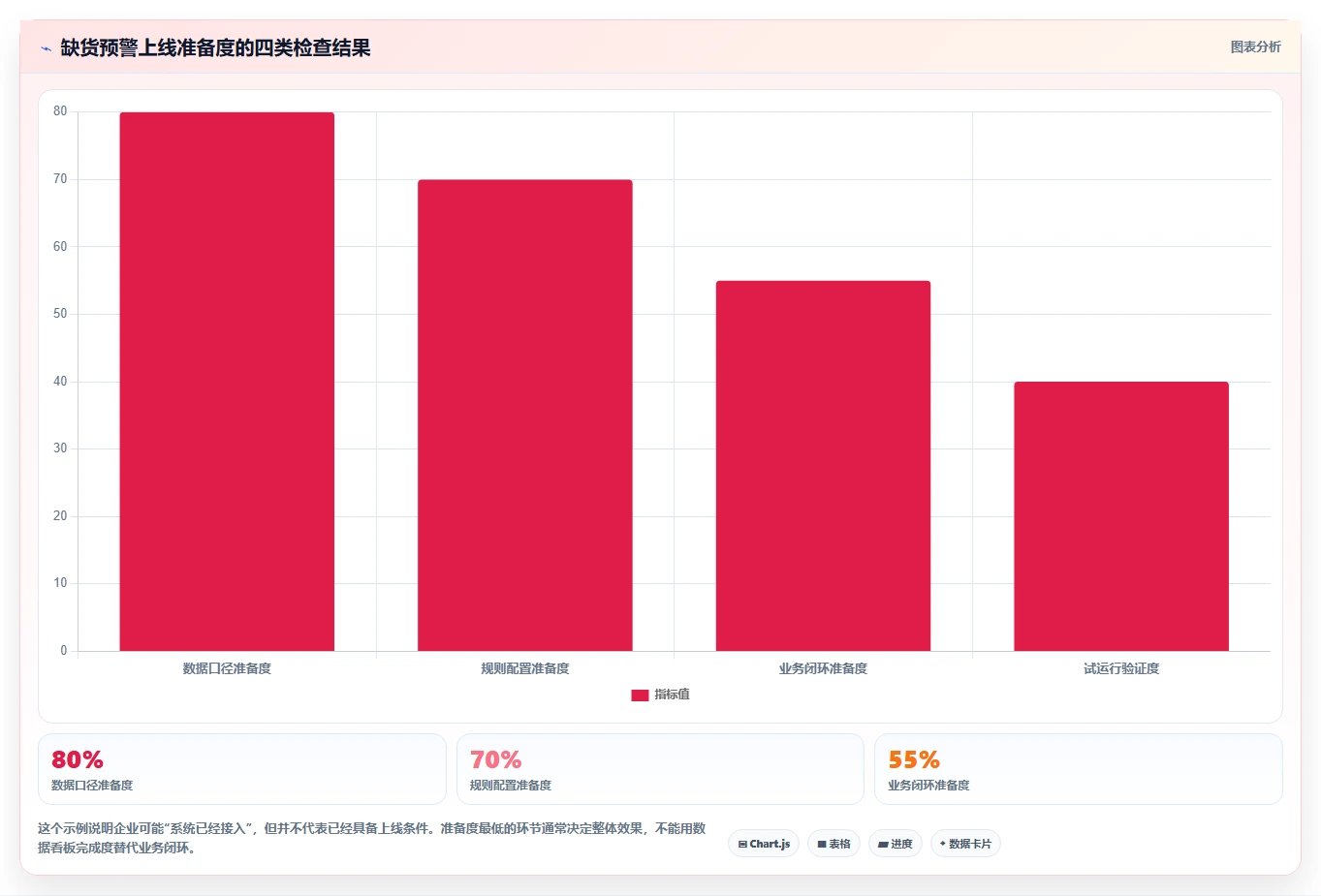The image size is (1321, 896).
Task: Open the 55% 业务闭环准备度 stat card
Action: click(1078, 769)
